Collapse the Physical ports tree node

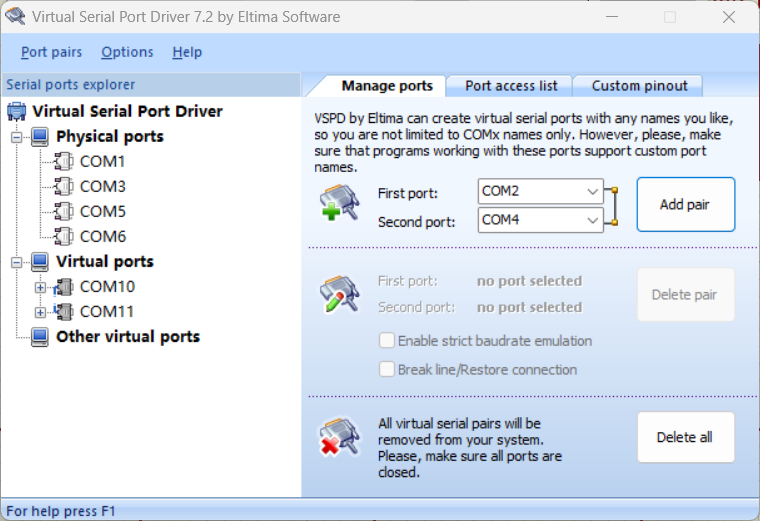(x=17, y=138)
